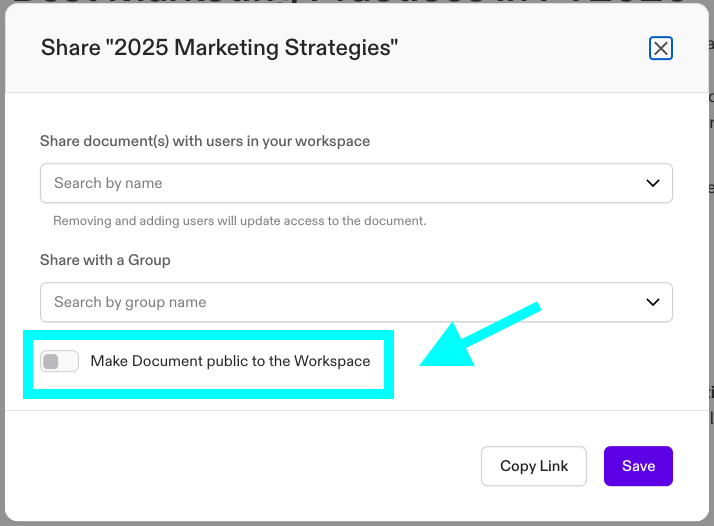Click the dimmed page edge right of dialog
Screen dimensions: 714x526
pyautogui.click(x=711, y=228)
